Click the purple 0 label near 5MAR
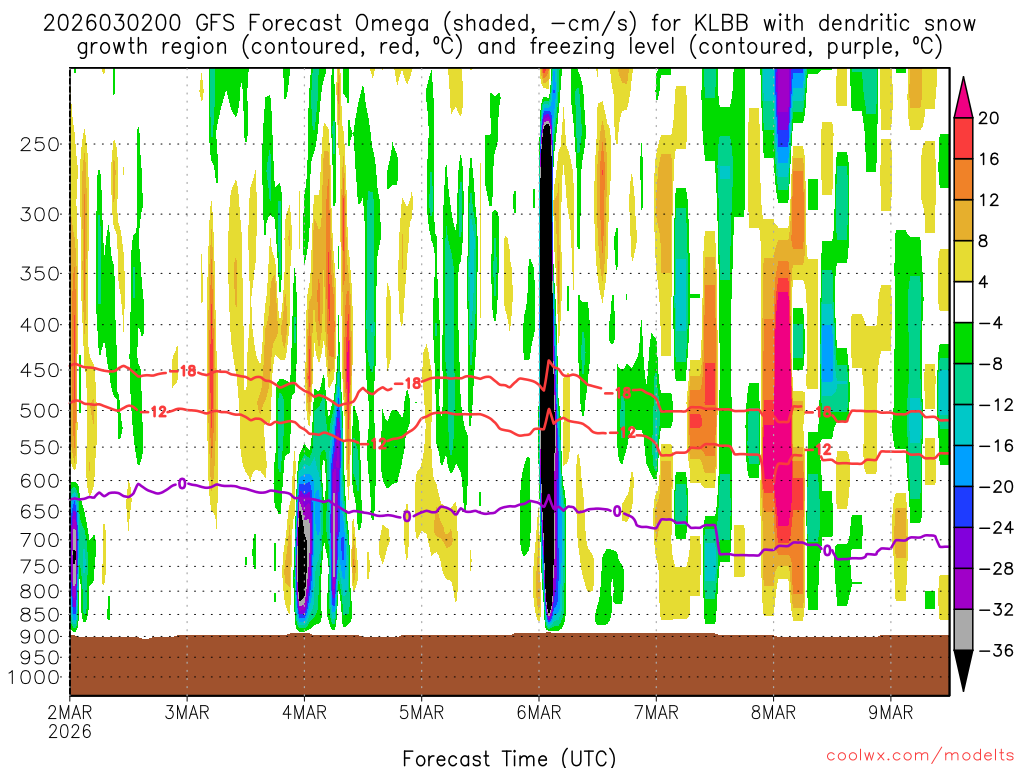The width and height of the screenshot is (1024, 768). tap(407, 517)
